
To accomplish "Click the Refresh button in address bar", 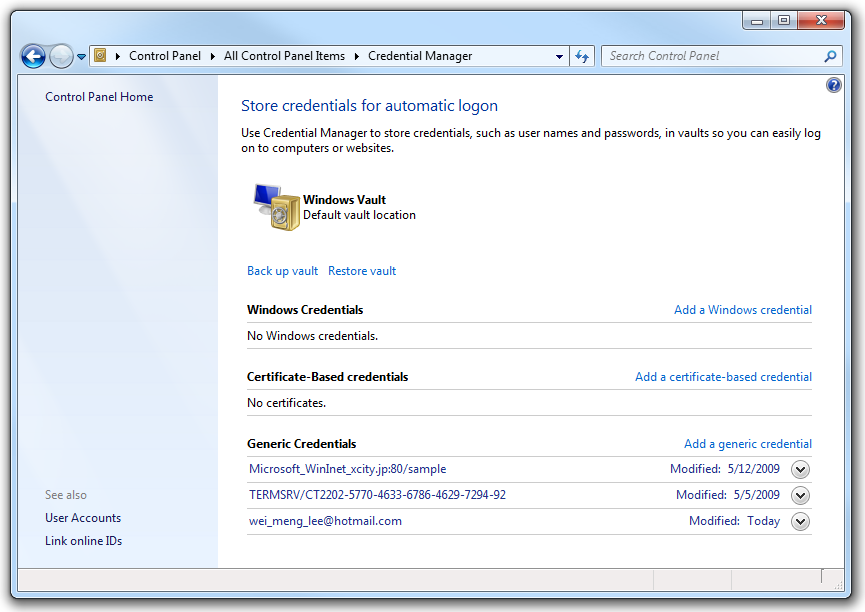I will [582, 56].
